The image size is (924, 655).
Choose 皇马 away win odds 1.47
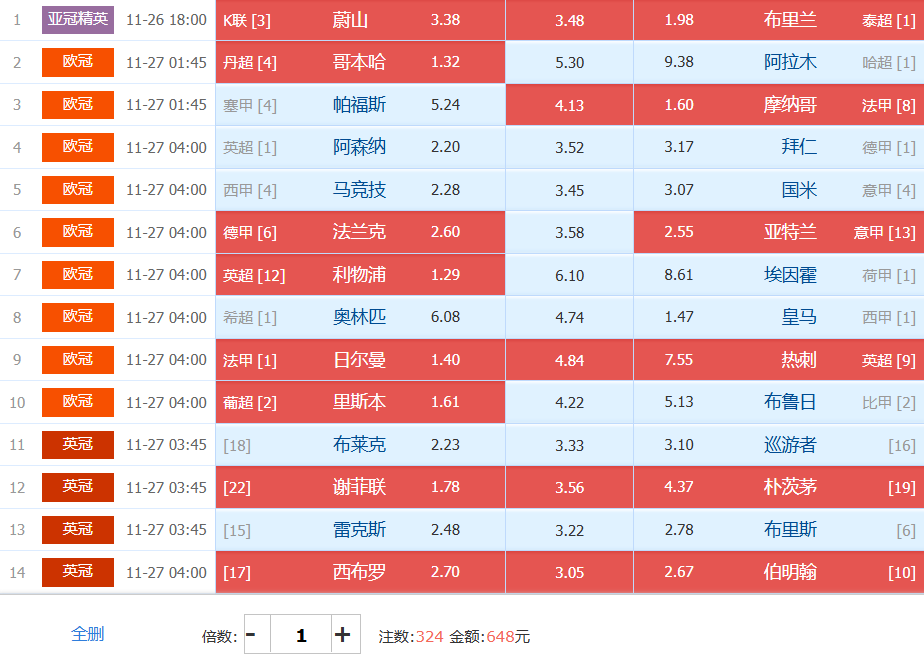coord(679,317)
